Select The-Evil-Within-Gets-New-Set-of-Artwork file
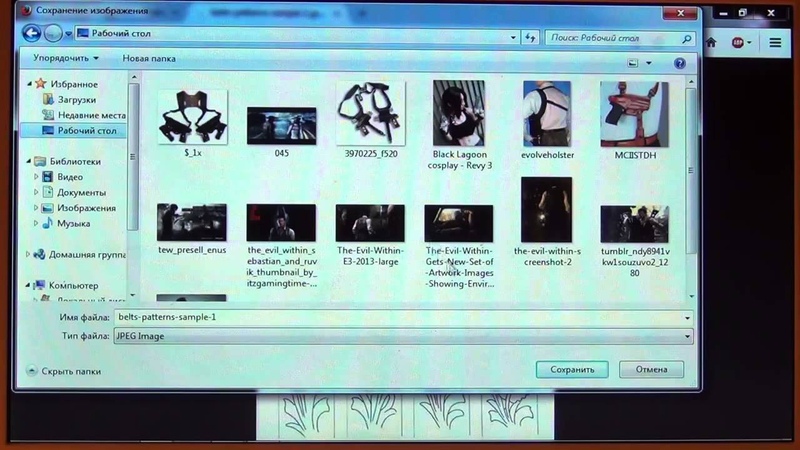The image size is (800, 450). click(459, 223)
